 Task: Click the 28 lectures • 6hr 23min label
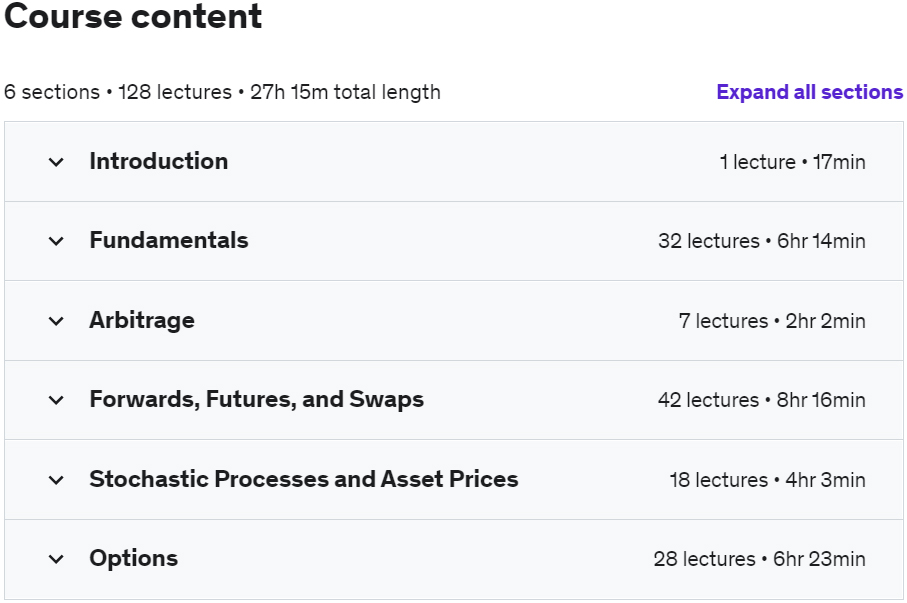click(x=759, y=559)
